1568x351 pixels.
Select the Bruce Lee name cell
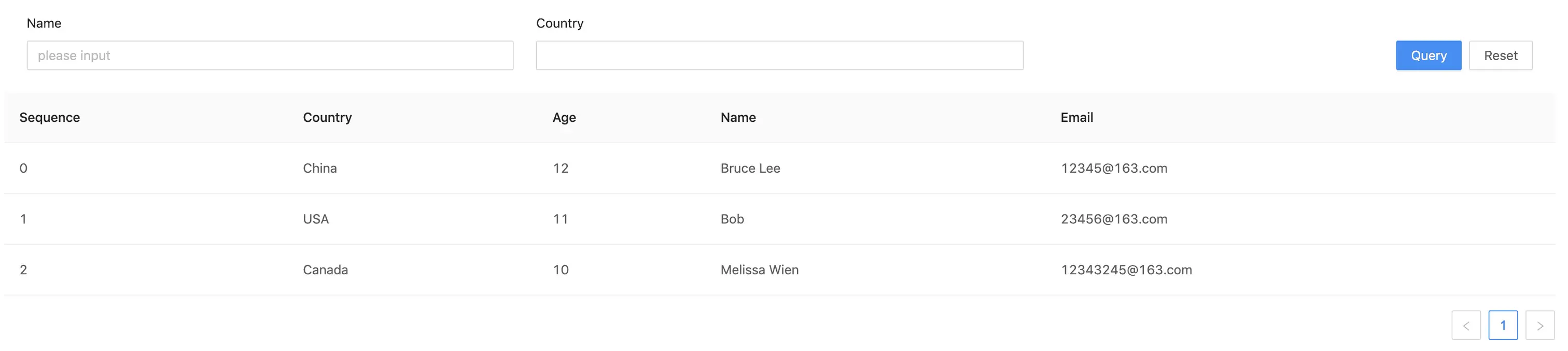[x=750, y=169]
